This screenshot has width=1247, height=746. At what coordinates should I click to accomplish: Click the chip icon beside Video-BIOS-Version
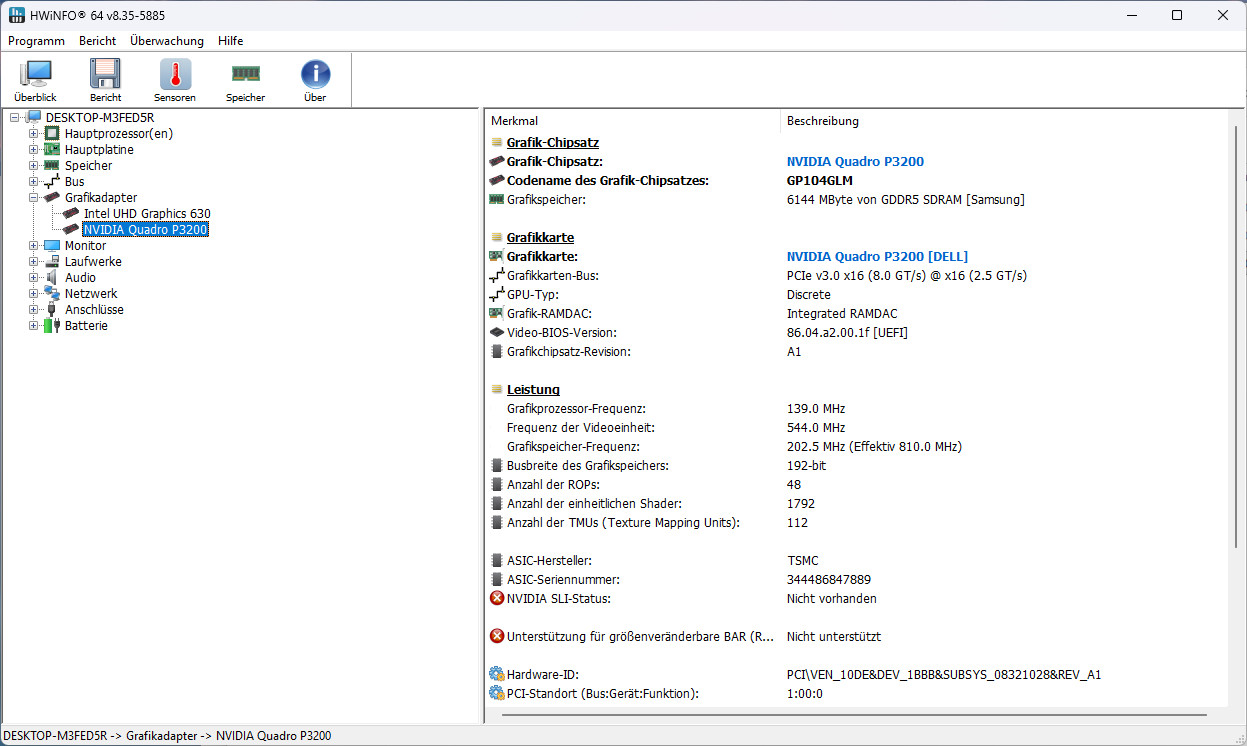click(497, 333)
